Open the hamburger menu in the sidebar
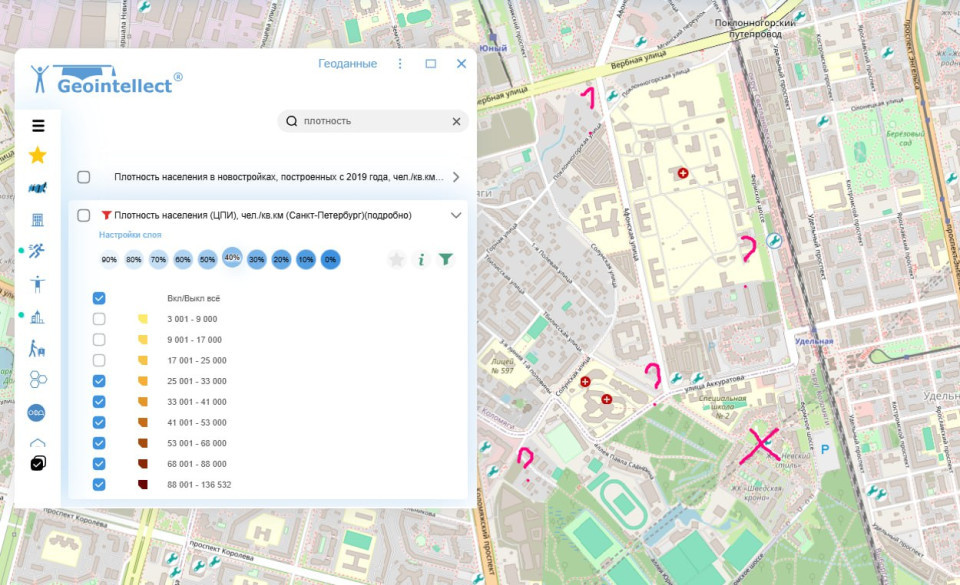 (x=38, y=126)
